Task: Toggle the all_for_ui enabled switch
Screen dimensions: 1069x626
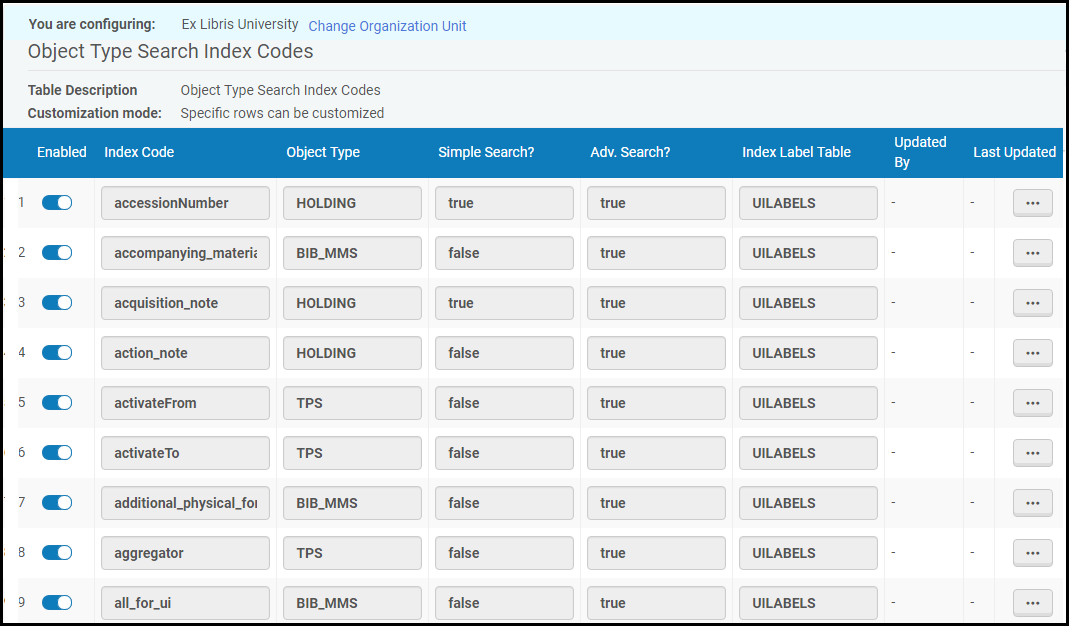Action: [57, 602]
